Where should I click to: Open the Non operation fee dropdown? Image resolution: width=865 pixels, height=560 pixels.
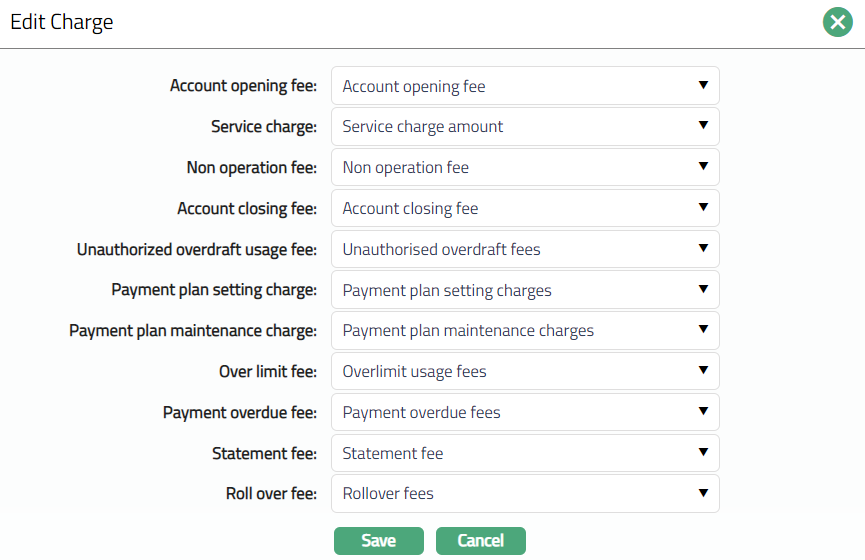(x=525, y=168)
